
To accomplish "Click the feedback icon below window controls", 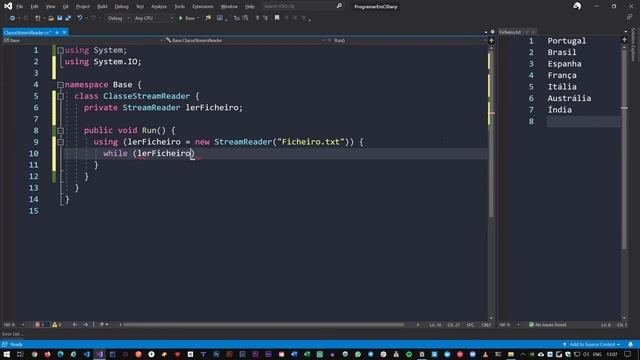I will 629,17.
